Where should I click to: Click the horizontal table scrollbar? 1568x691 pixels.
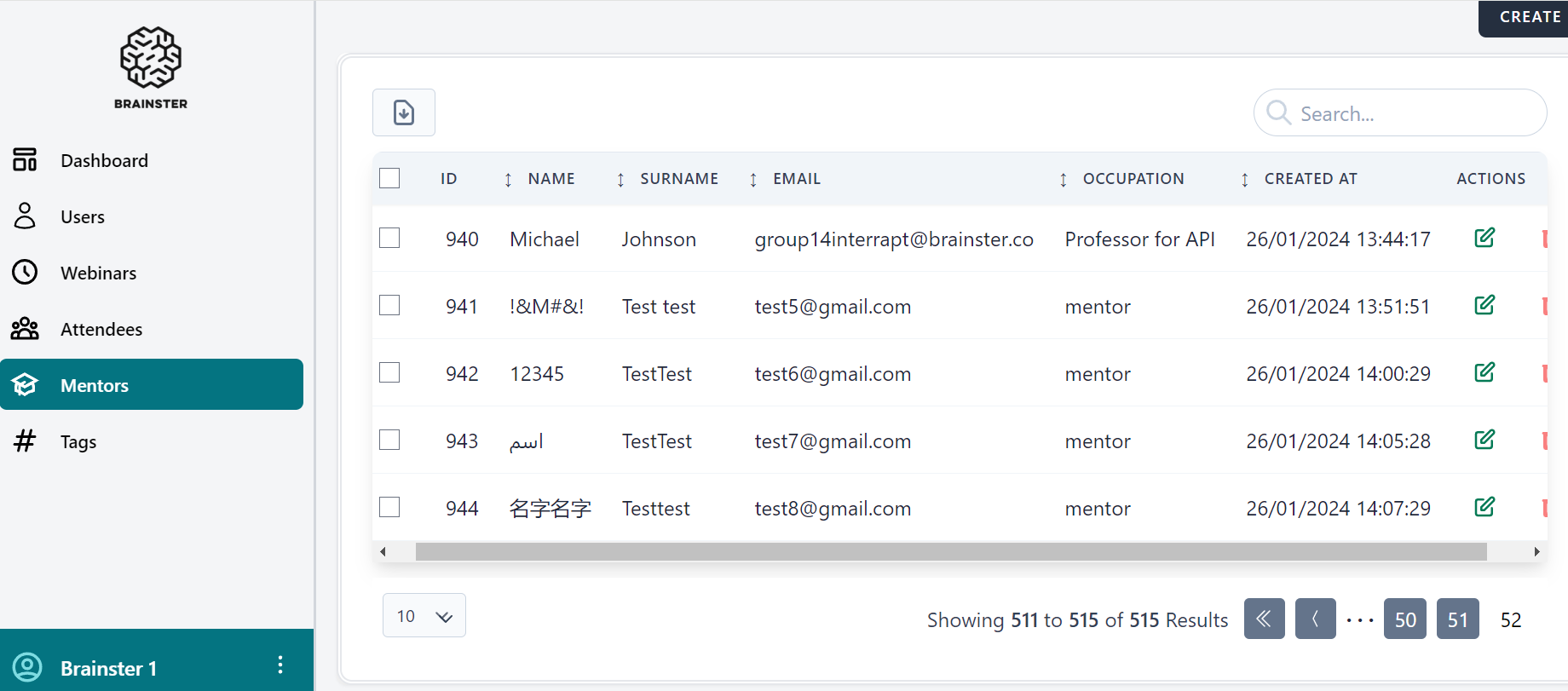[x=950, y=552]
